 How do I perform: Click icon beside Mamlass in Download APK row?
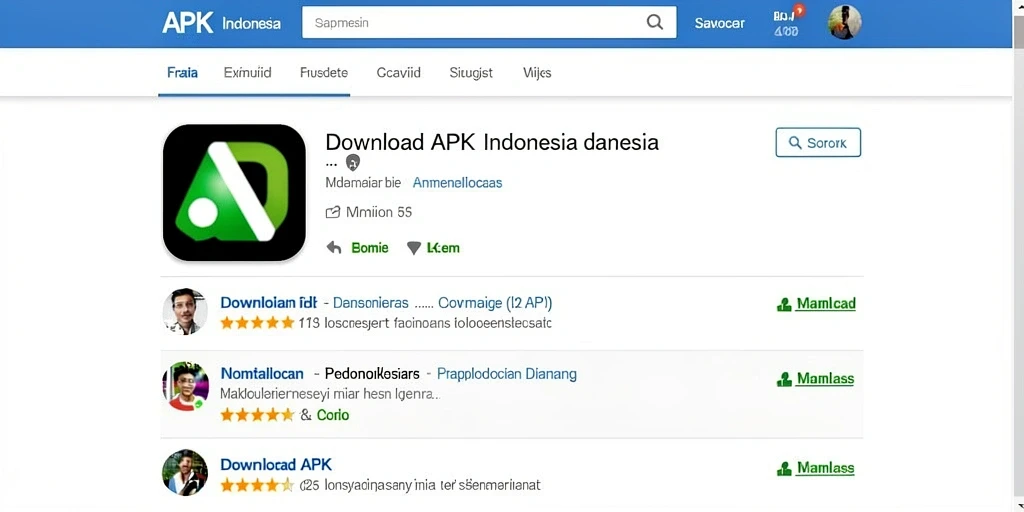tap(784, 469)
